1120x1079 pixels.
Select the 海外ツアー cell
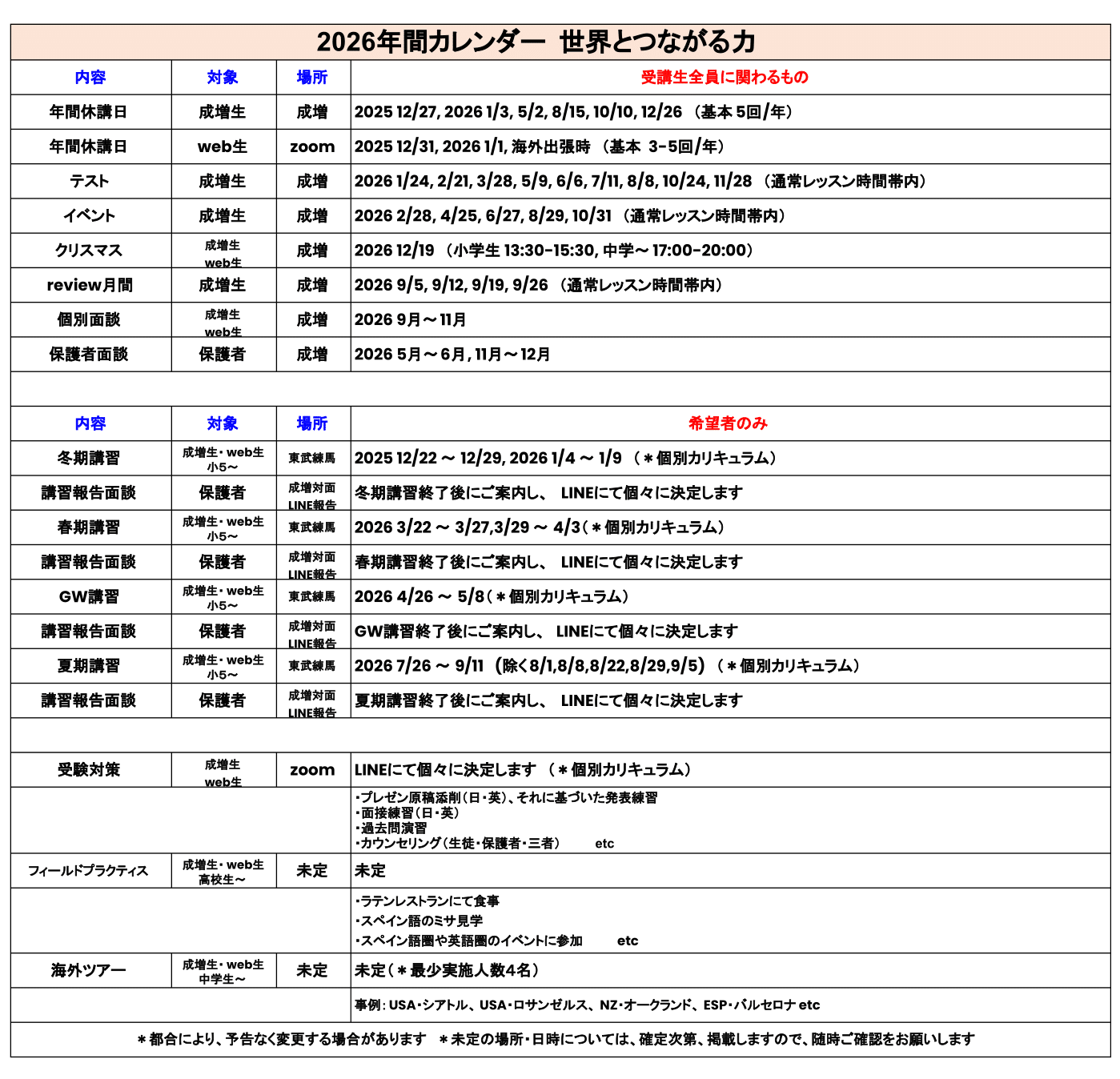tap(89, 971)
